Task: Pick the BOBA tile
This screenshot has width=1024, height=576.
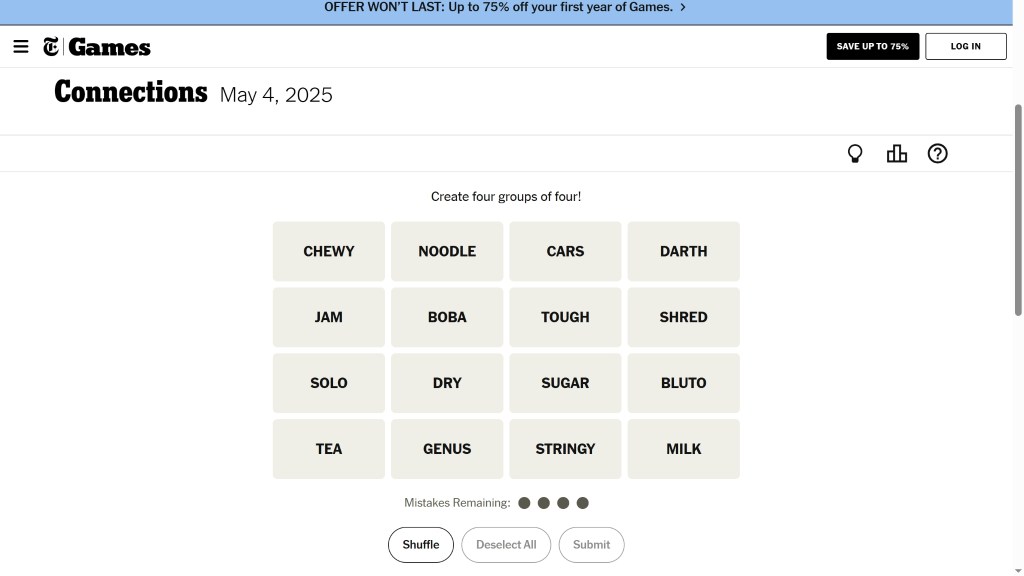Action: tap(447, 318)
